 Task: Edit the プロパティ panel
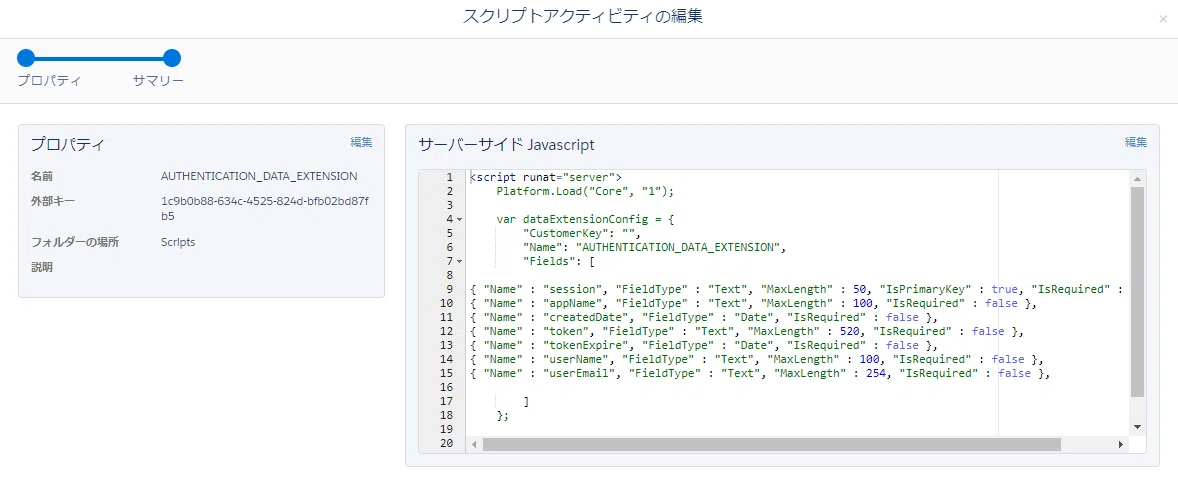(x=361, y=142)
